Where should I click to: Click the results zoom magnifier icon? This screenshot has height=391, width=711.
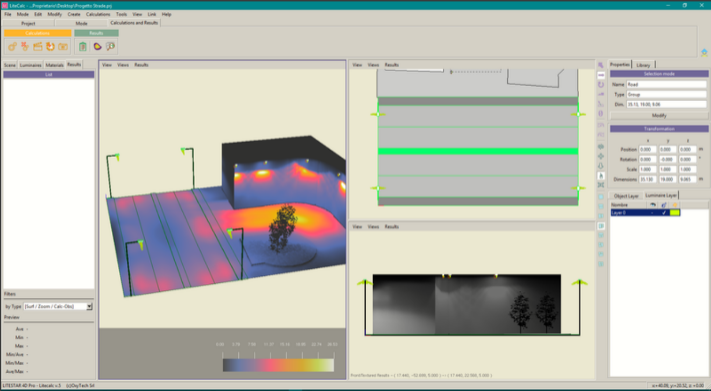[110, 46]
